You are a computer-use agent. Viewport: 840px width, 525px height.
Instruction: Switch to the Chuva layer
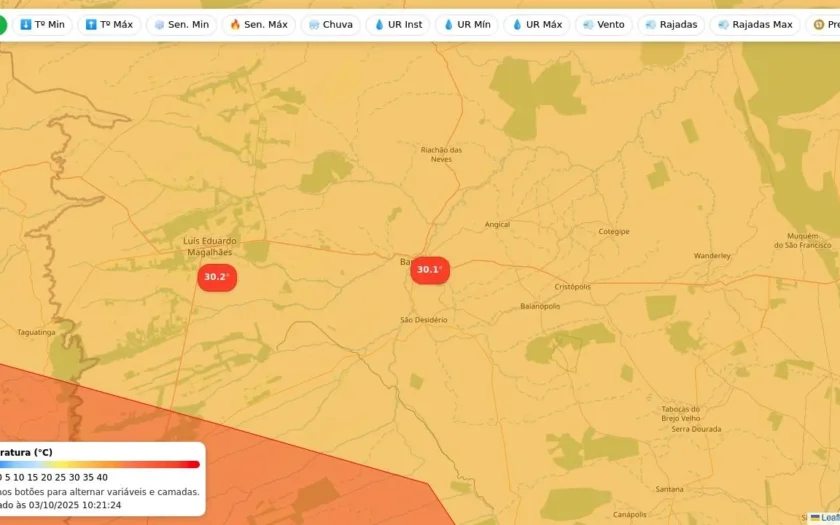pos(331,25)
